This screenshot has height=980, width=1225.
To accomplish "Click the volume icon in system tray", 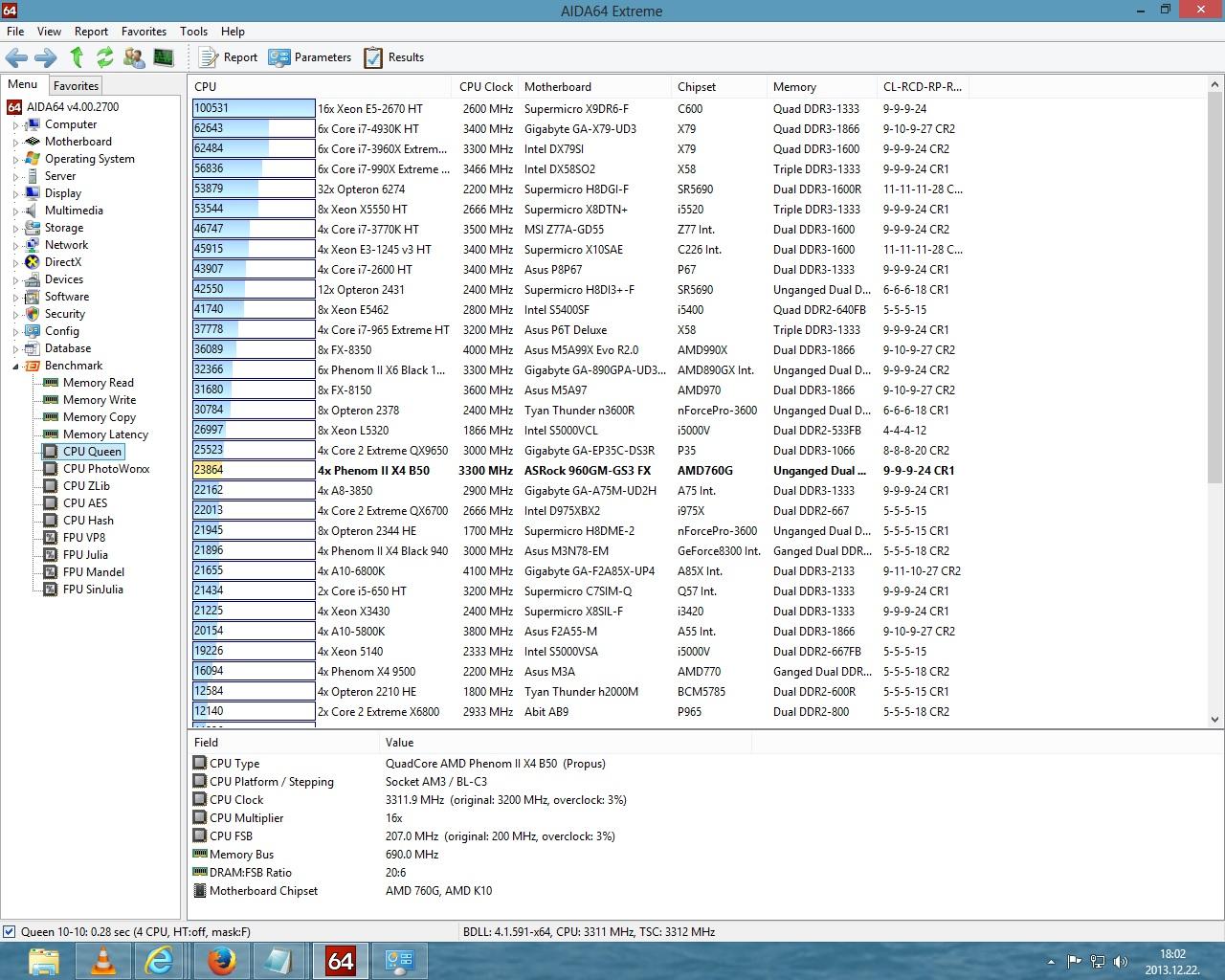I will point(1120,962).
